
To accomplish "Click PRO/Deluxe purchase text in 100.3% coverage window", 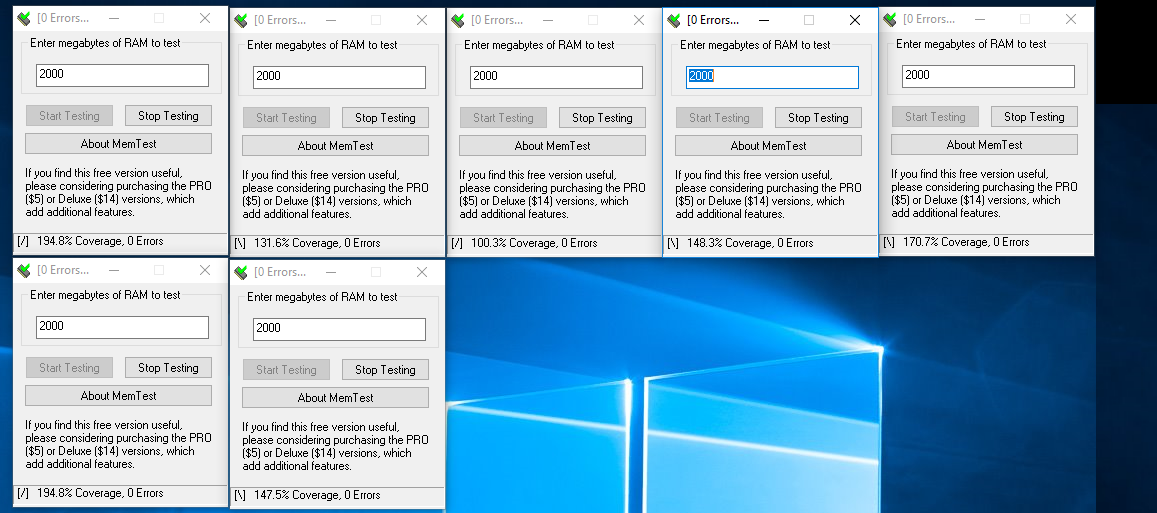I will coord(552,195).
